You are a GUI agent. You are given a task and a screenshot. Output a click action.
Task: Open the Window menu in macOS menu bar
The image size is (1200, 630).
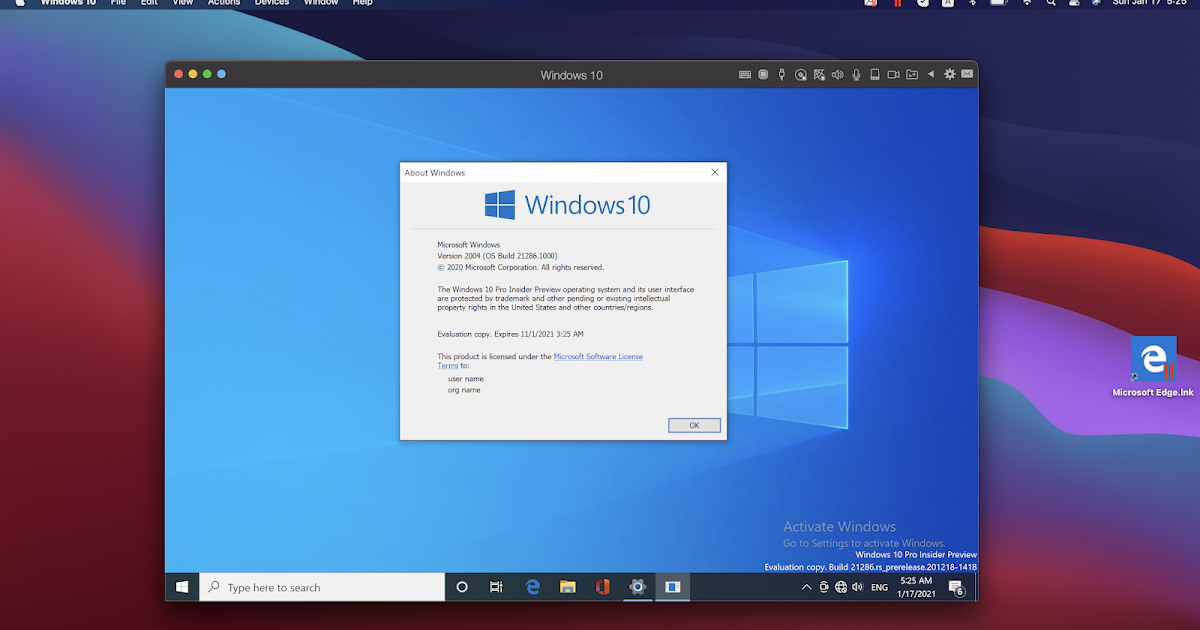pyautogui.click(x=321, y=3)
